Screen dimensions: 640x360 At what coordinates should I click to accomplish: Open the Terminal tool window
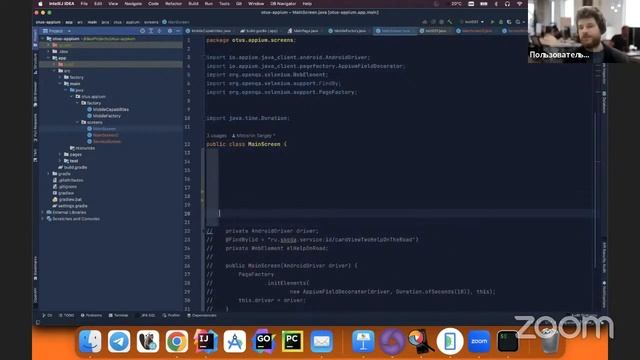[119, 316]
